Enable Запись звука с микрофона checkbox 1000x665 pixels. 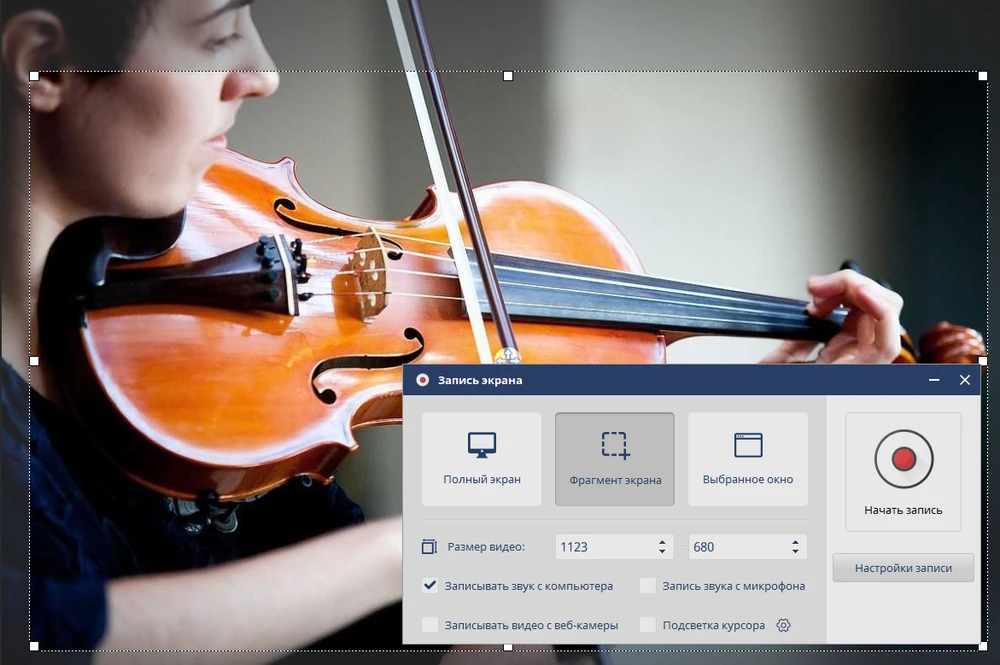pos(647,586)
